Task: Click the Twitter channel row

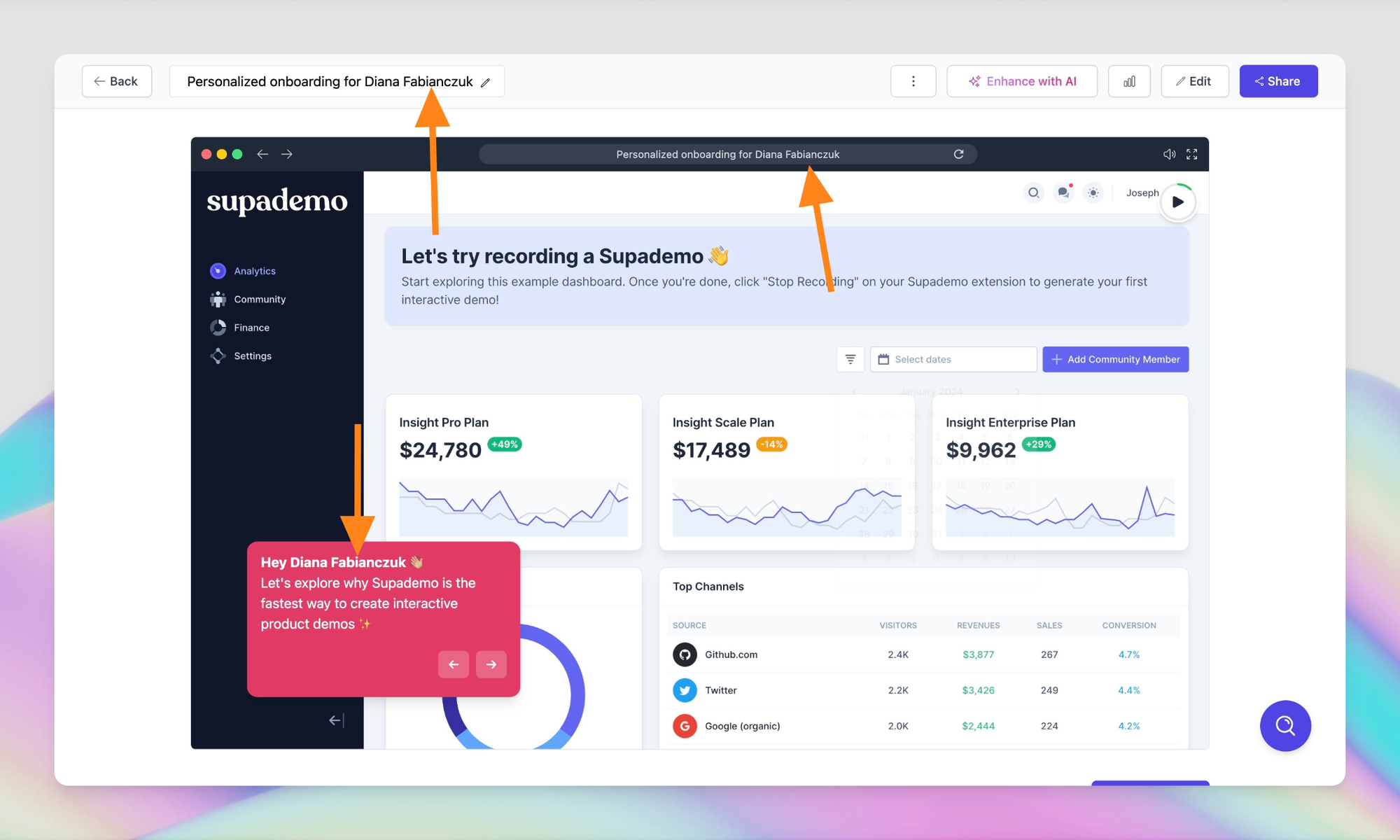Action: [x=923, y=690]
